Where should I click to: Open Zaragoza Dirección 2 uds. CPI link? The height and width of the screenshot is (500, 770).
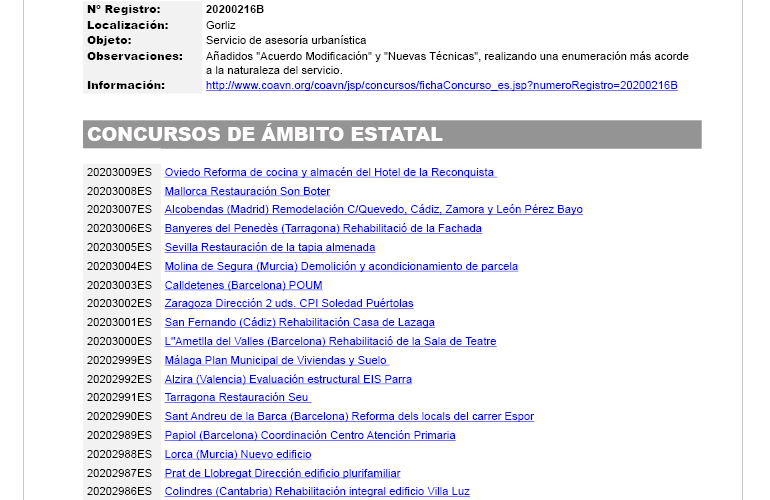coord(289,304)
